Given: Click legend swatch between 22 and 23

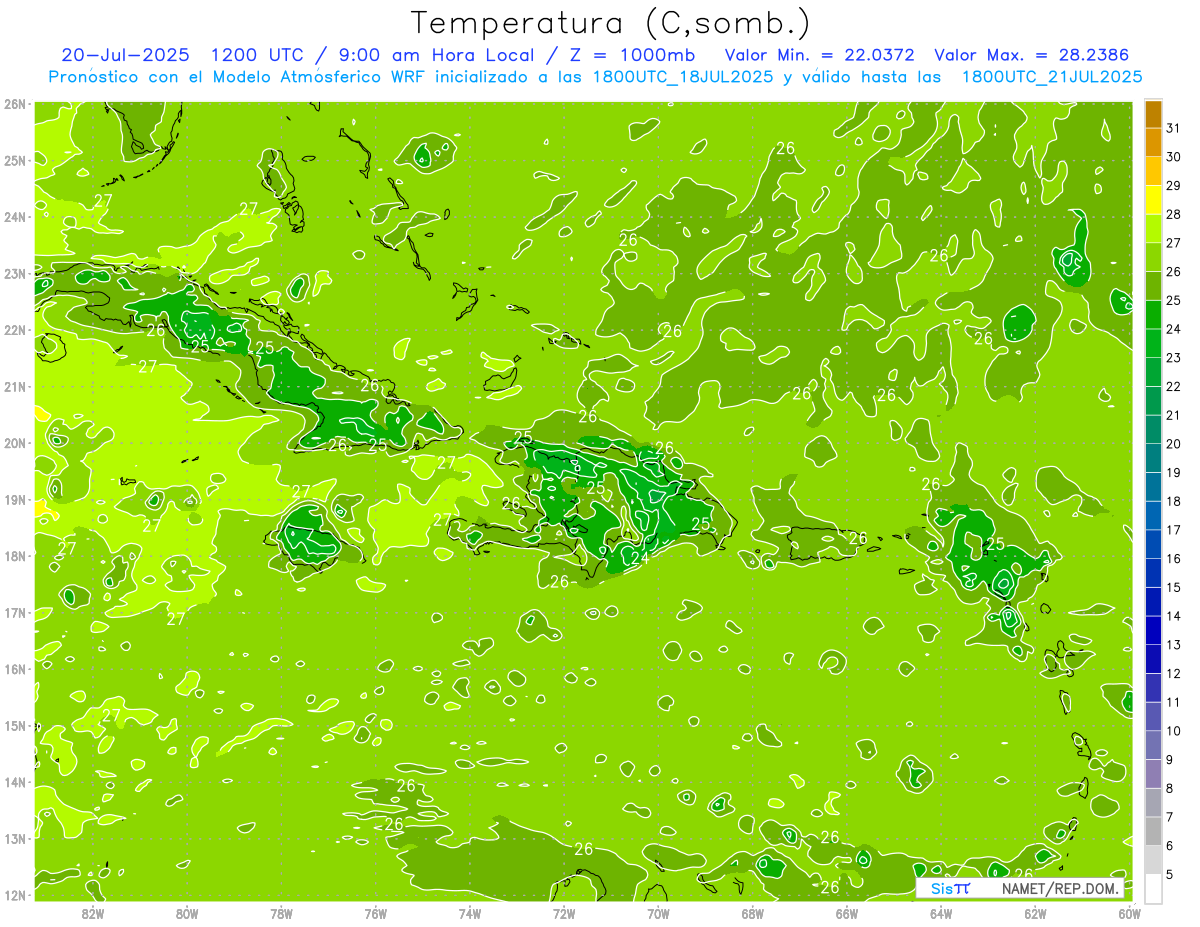Looking at the screenshot, I should click(x=1153, y=372).
